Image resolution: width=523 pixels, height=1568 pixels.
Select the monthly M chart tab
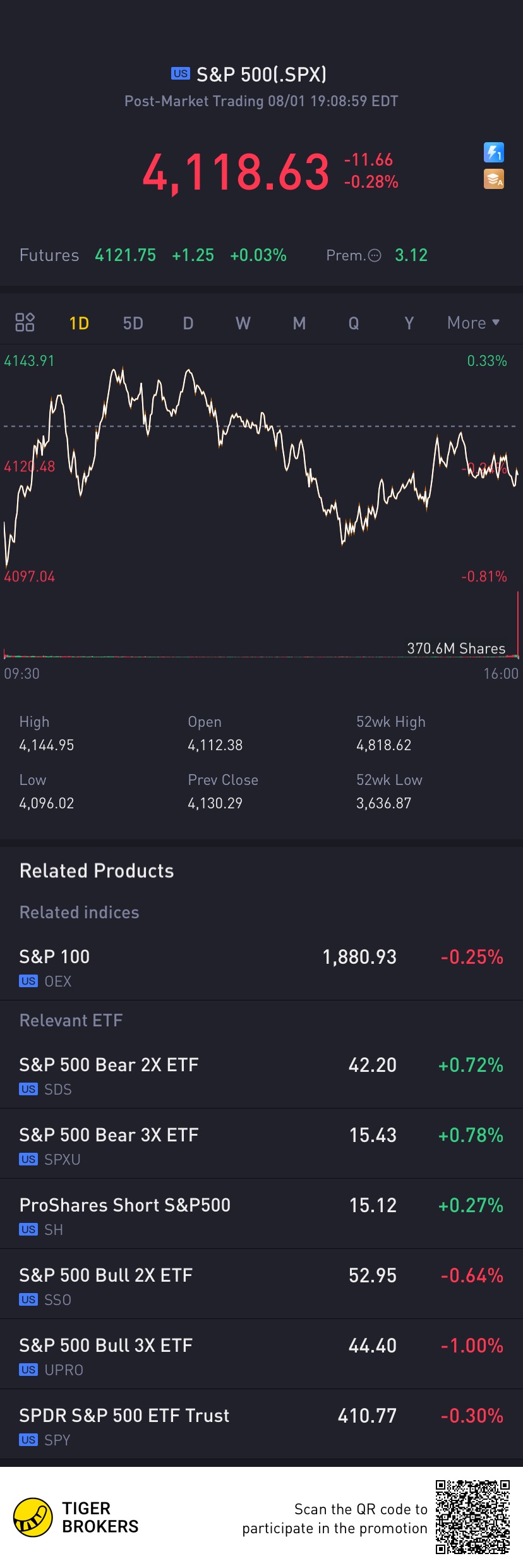coord(299,324)
